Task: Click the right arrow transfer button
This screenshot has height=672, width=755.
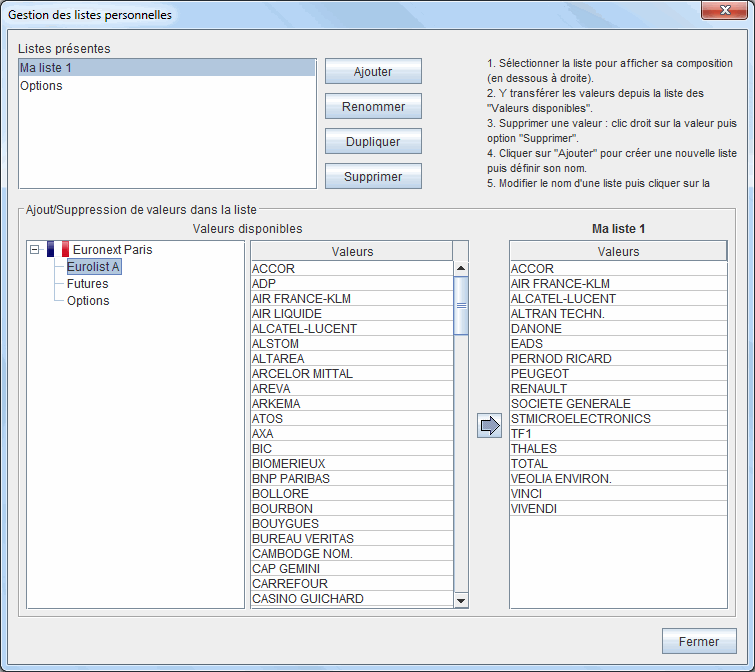Action: click(489, 425)
